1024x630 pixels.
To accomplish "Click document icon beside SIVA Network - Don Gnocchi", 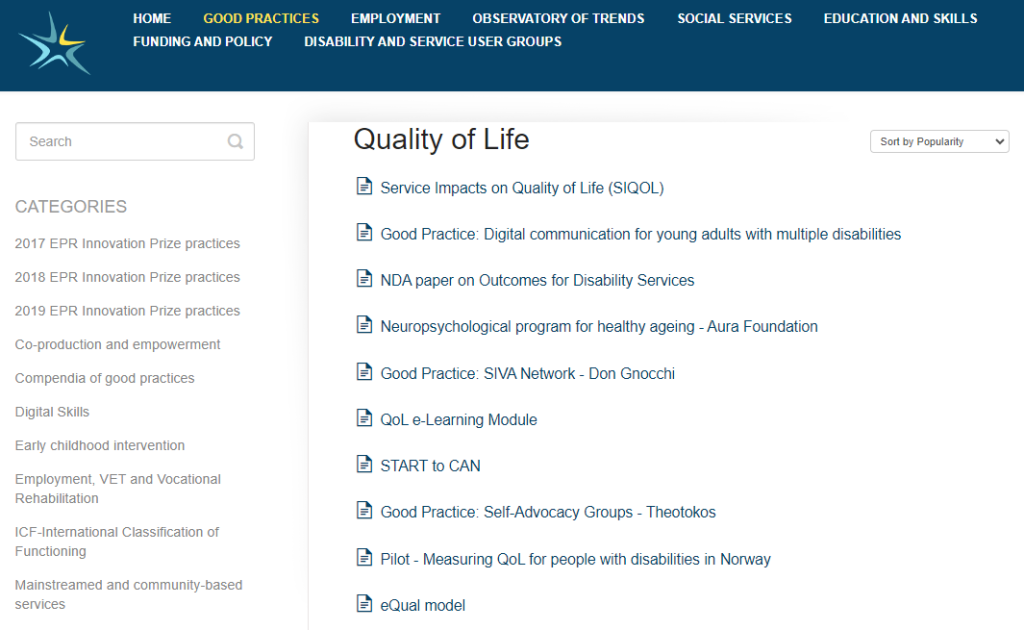I will pyautogui.click(x=364, y=372).
